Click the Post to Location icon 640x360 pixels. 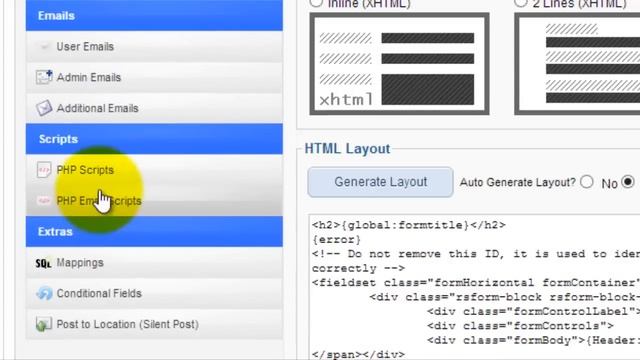pyautogui.click(x=44, y=324)
